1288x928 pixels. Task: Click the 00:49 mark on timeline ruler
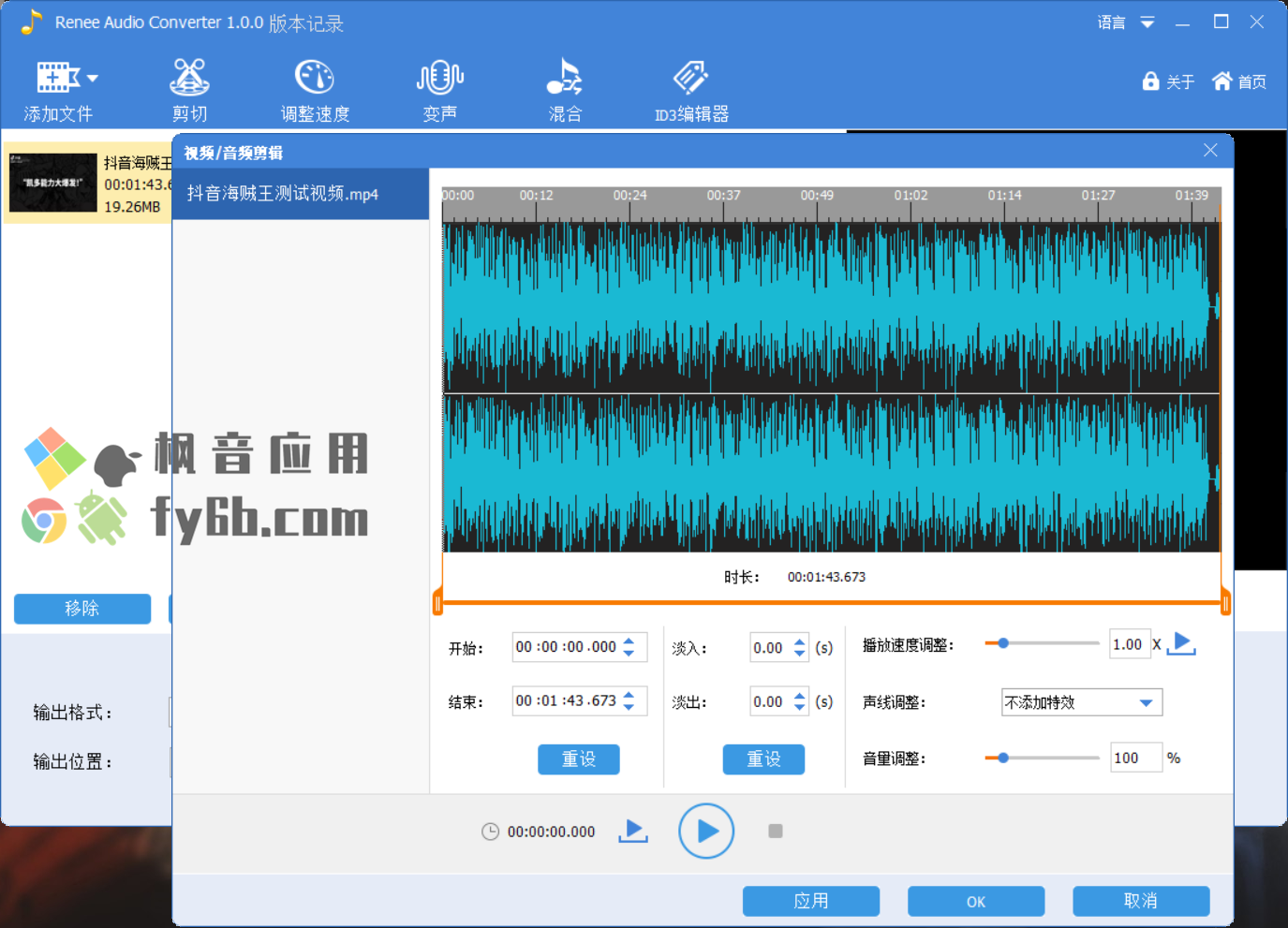click(x=817, y=196)
